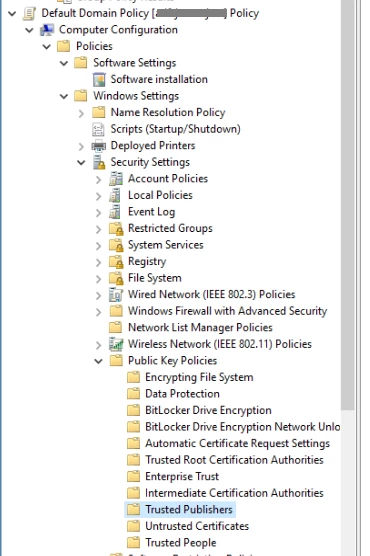Collapse the Windows Settings node
This screenshot has height=556, width=370.
click(x=64, y=96)
